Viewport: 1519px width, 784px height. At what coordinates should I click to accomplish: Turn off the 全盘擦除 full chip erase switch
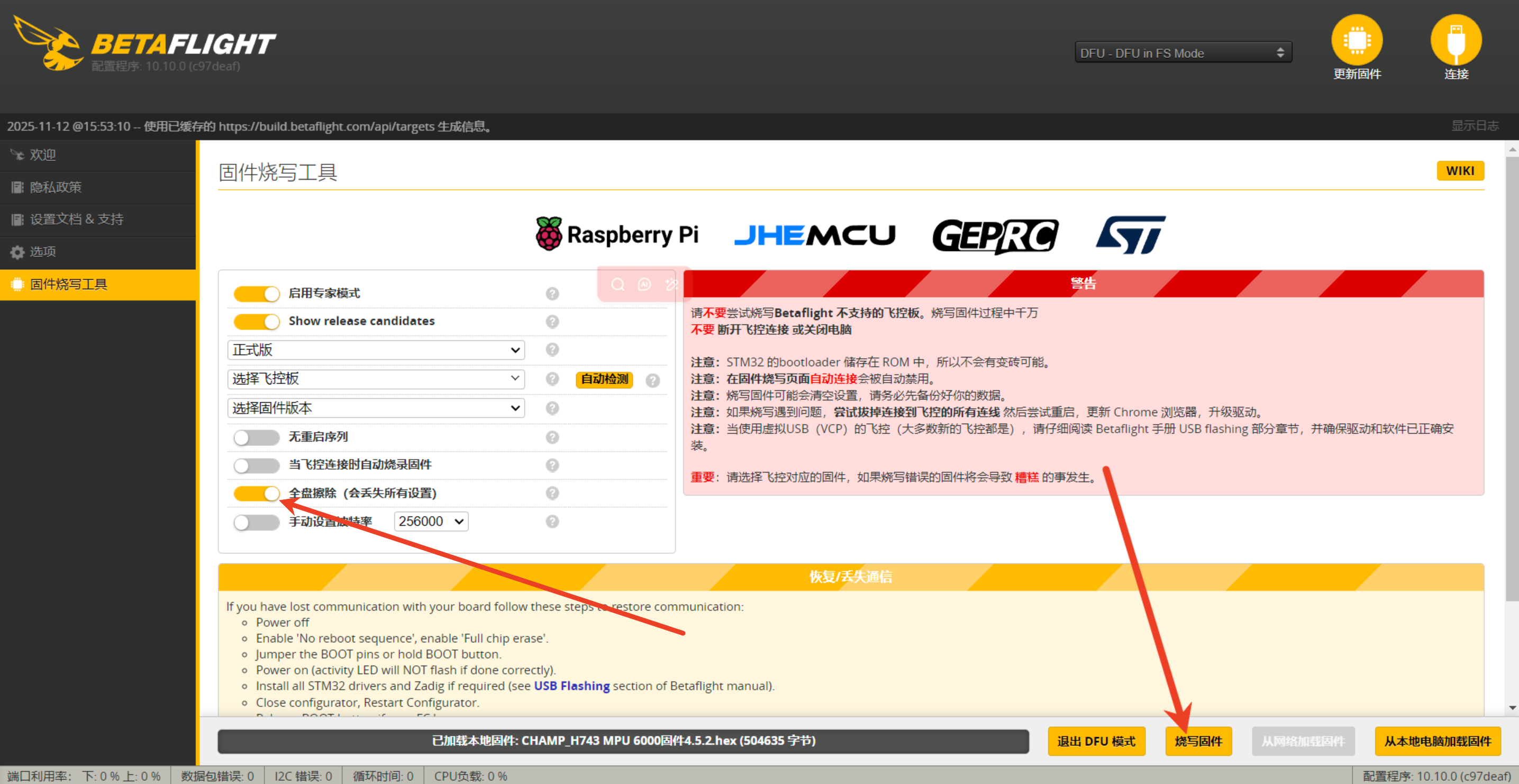pyautogui.click(x=257, y=494)
